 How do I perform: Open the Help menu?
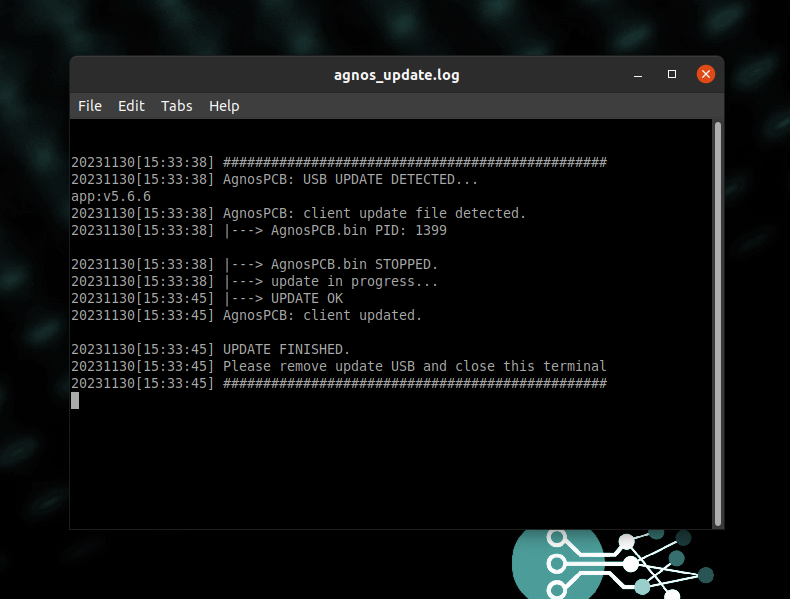click(224, 106)
